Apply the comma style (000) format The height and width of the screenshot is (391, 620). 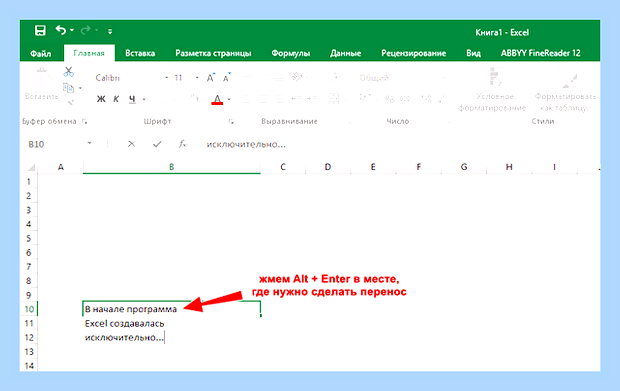[405, 99]
